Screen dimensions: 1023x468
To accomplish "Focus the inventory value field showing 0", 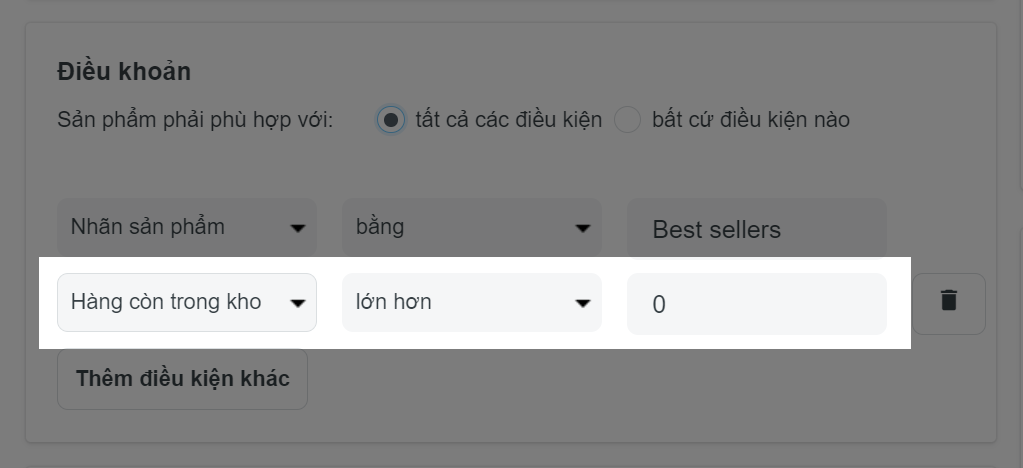I will (x=757, y=304).
